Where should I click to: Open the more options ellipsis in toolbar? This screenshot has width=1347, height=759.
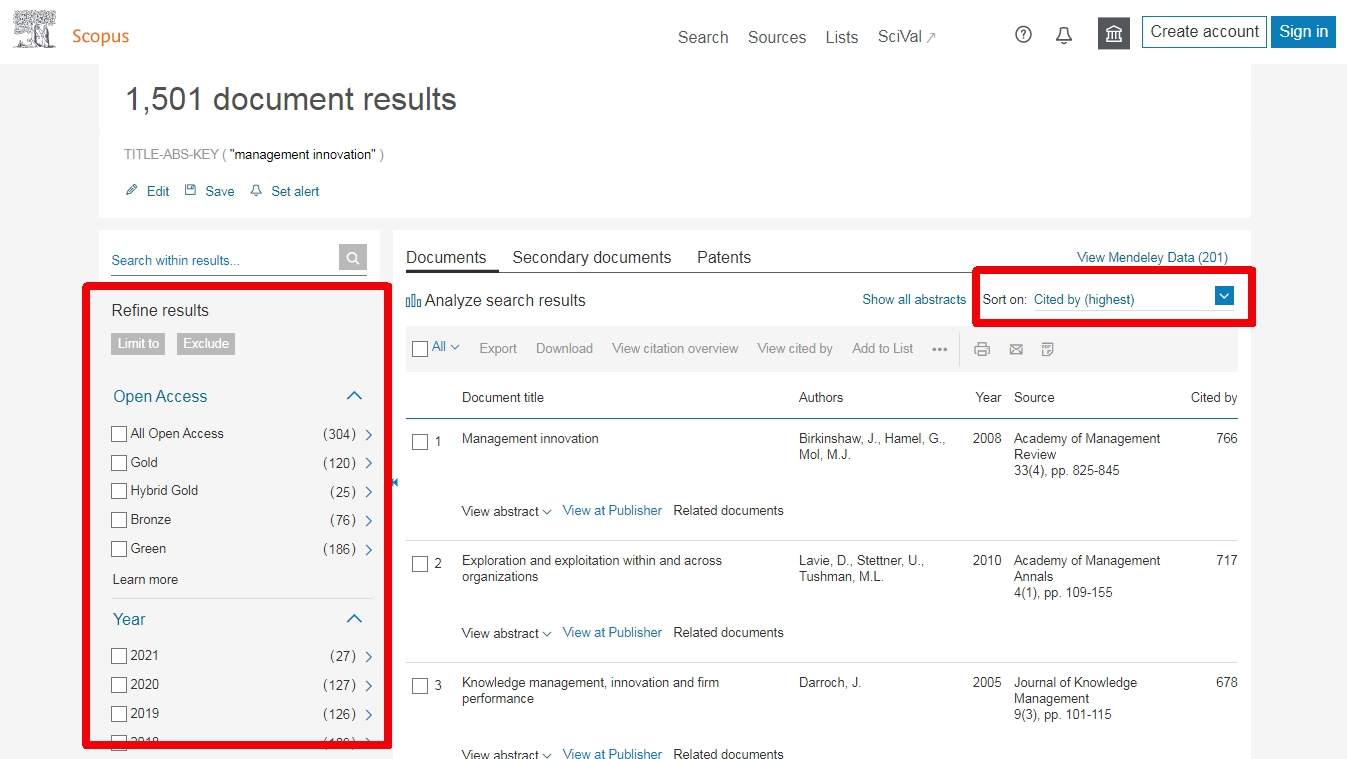[940, 349]
